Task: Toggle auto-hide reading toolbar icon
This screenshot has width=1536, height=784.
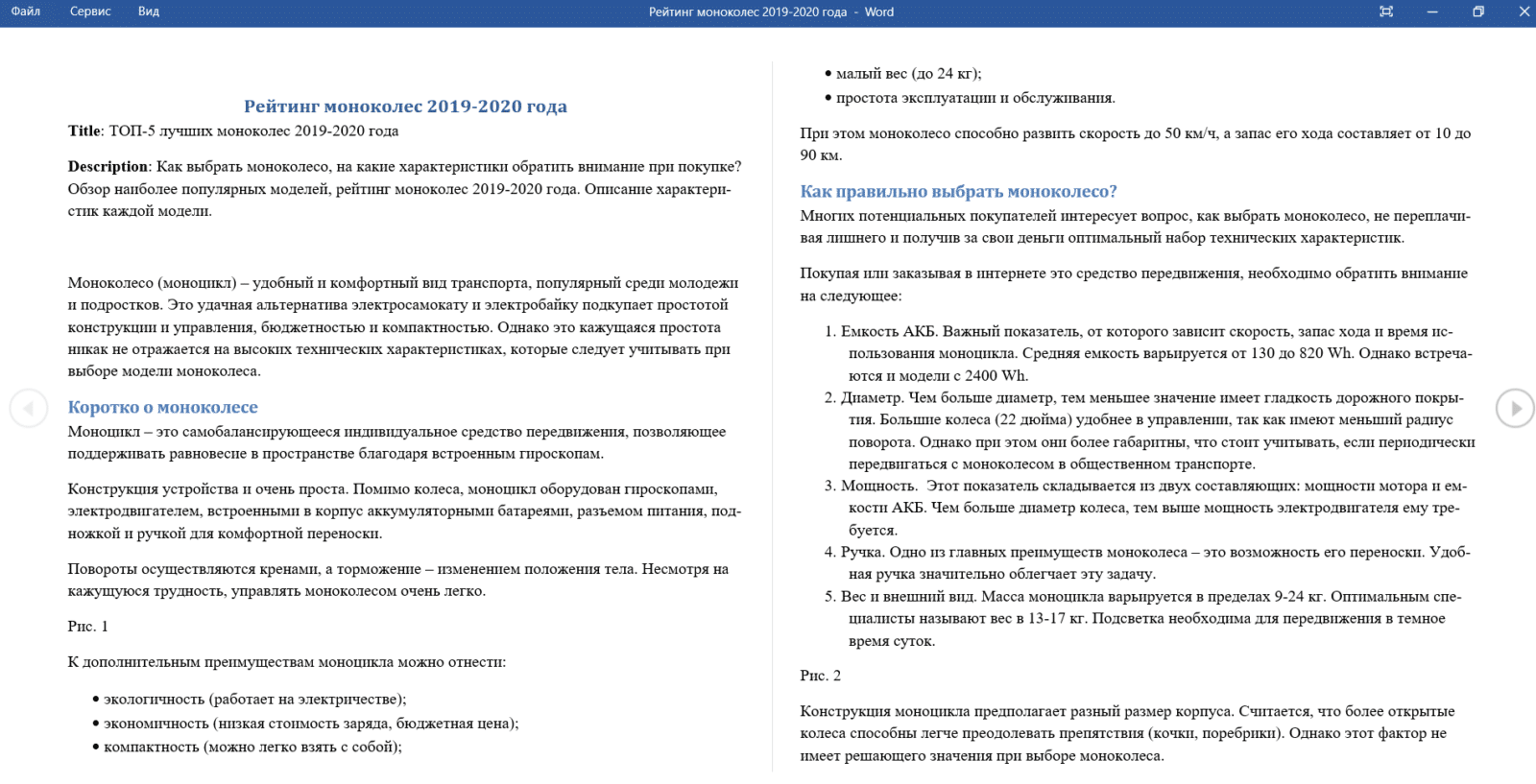Action: (x=1386, y=12)
